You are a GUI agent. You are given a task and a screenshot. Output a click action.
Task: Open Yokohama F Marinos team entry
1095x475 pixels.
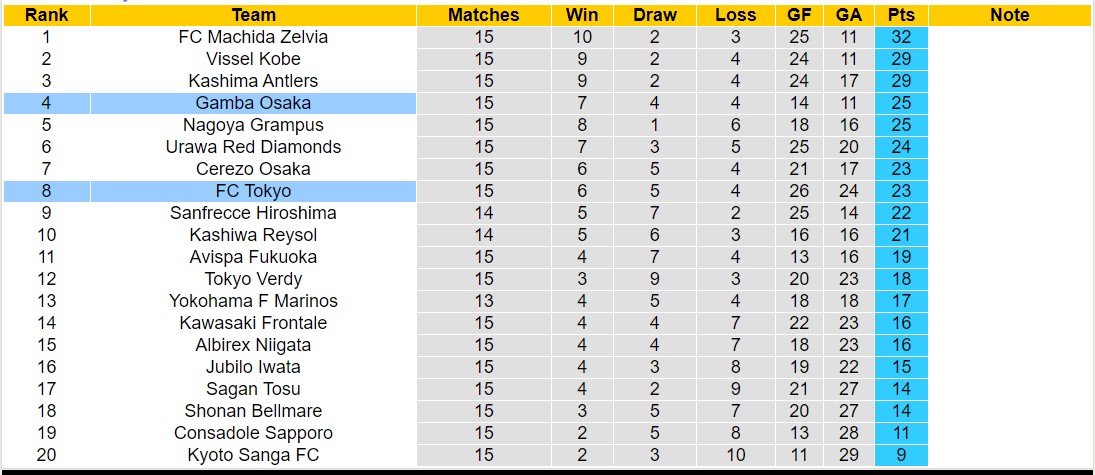(x=253, y=301)
